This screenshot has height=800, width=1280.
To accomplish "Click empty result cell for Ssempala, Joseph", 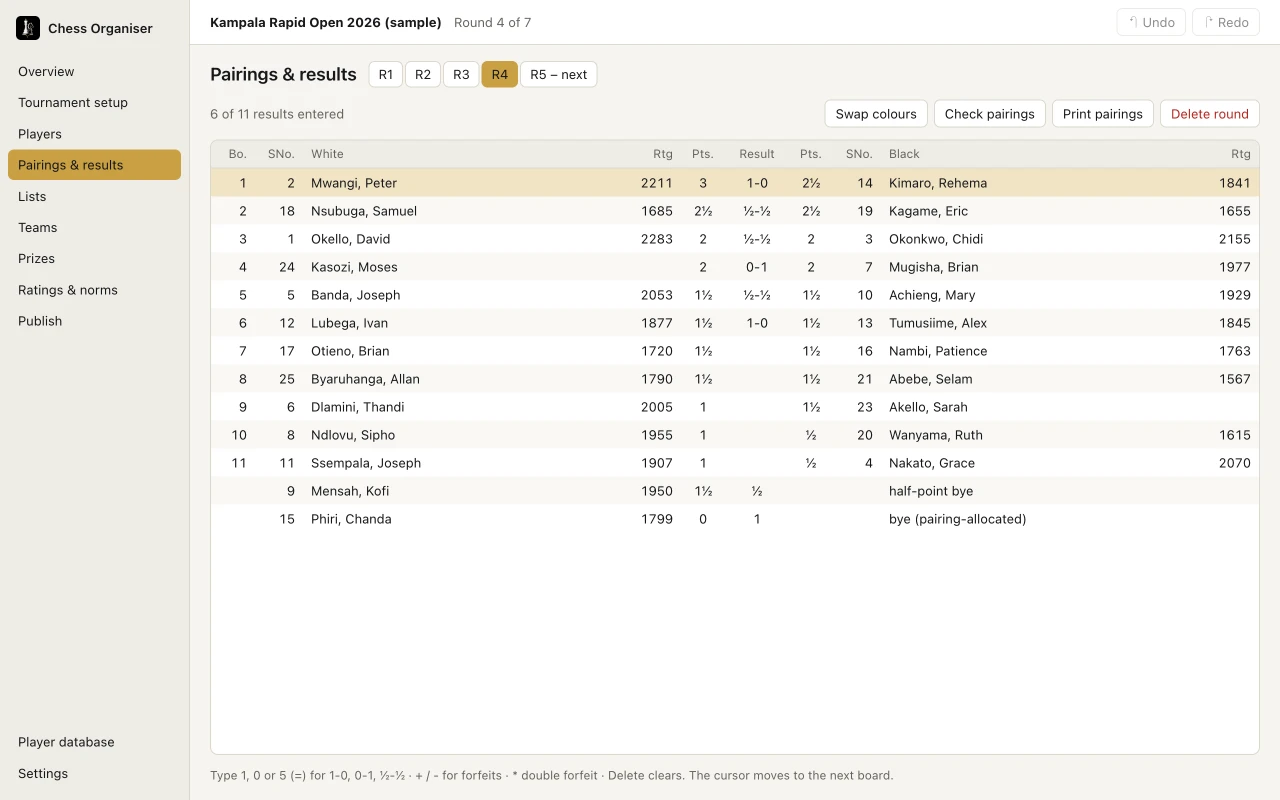I will pyautogui.click(x=757, y=463).
